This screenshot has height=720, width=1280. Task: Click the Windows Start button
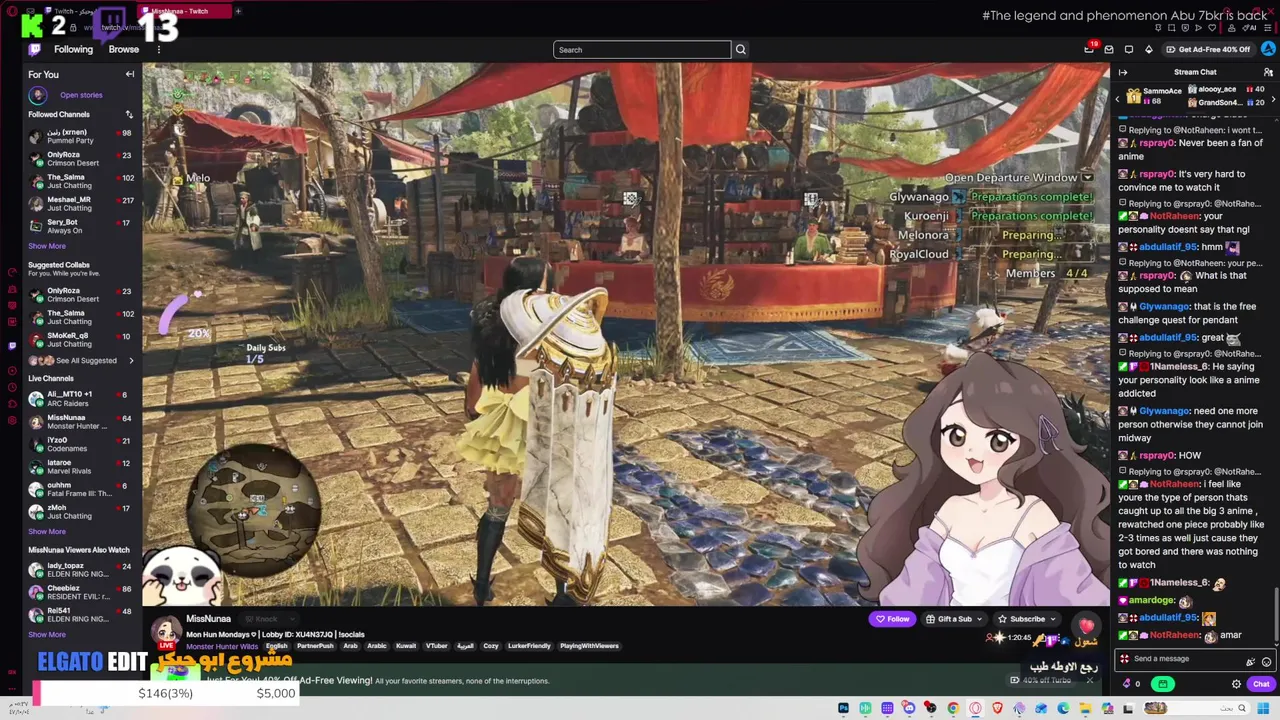point(1263,708)
